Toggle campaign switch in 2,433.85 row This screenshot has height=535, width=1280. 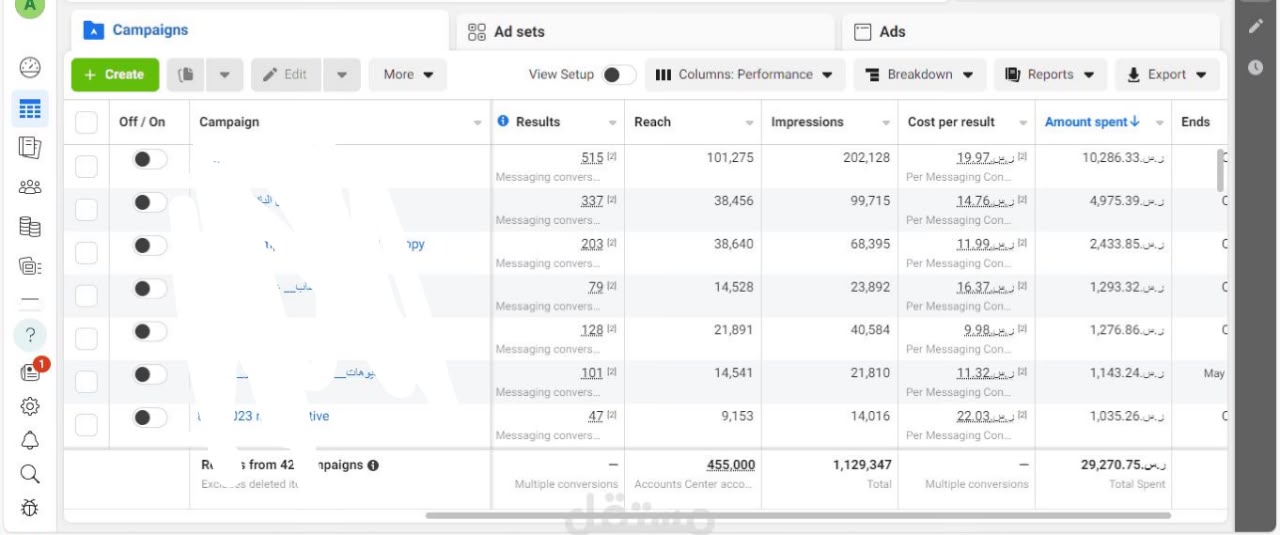coord(150,246)
